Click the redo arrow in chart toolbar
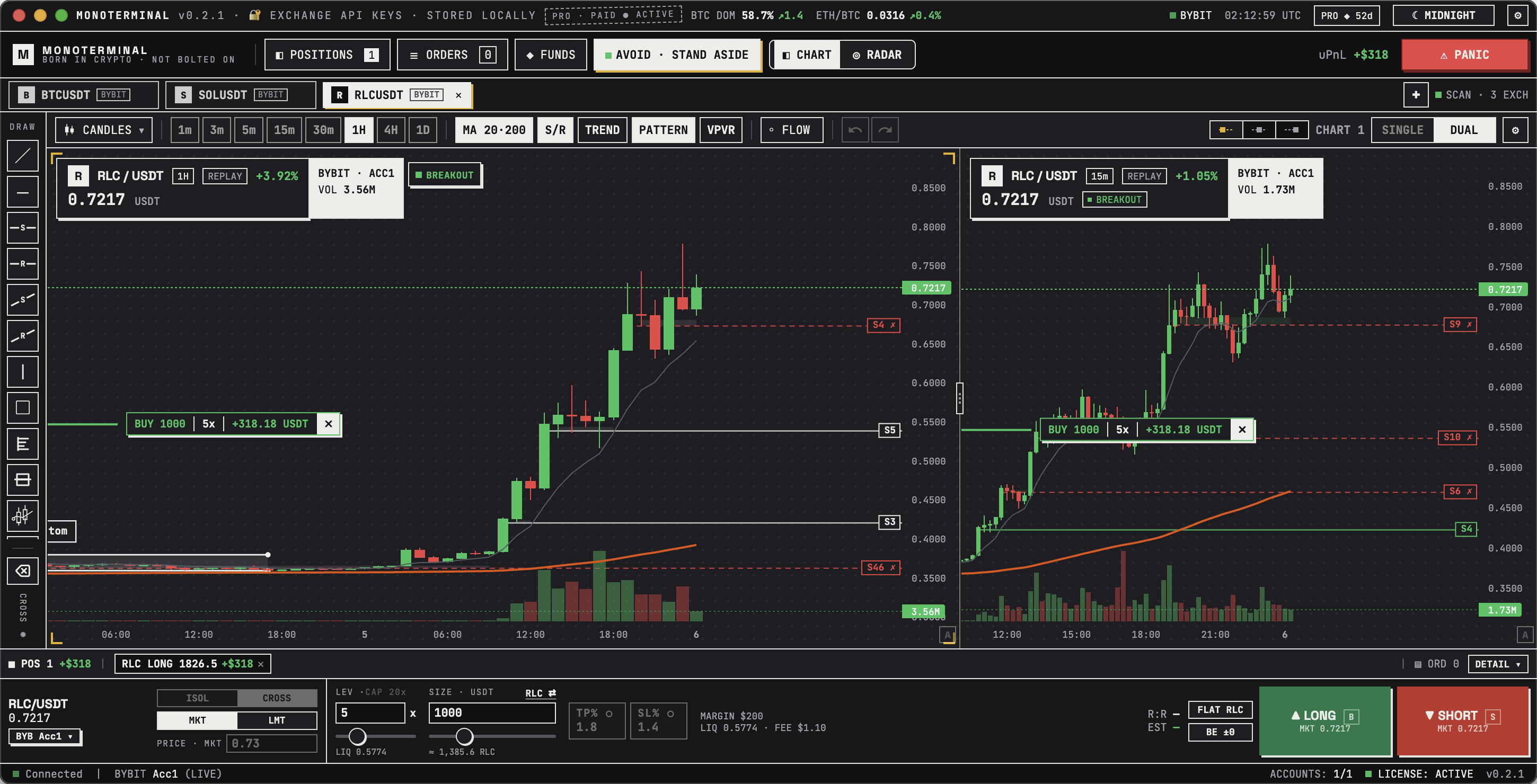 pyautogui.click(x=886, y=130)
